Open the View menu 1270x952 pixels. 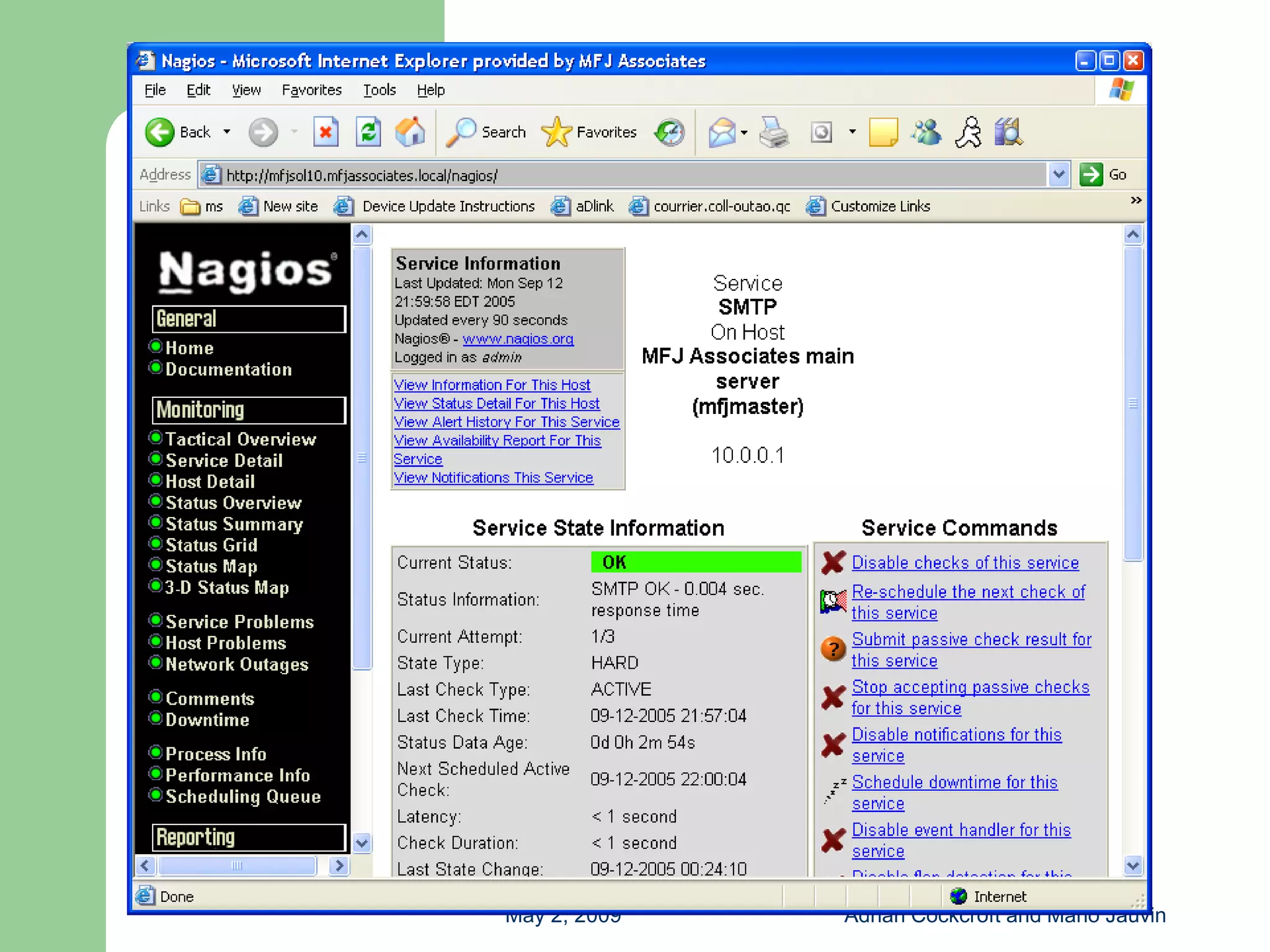coord(246,90)
